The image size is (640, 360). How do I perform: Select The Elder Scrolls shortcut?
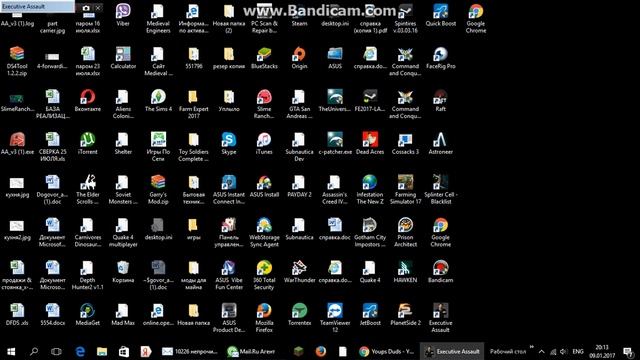(x=88, y=190)
